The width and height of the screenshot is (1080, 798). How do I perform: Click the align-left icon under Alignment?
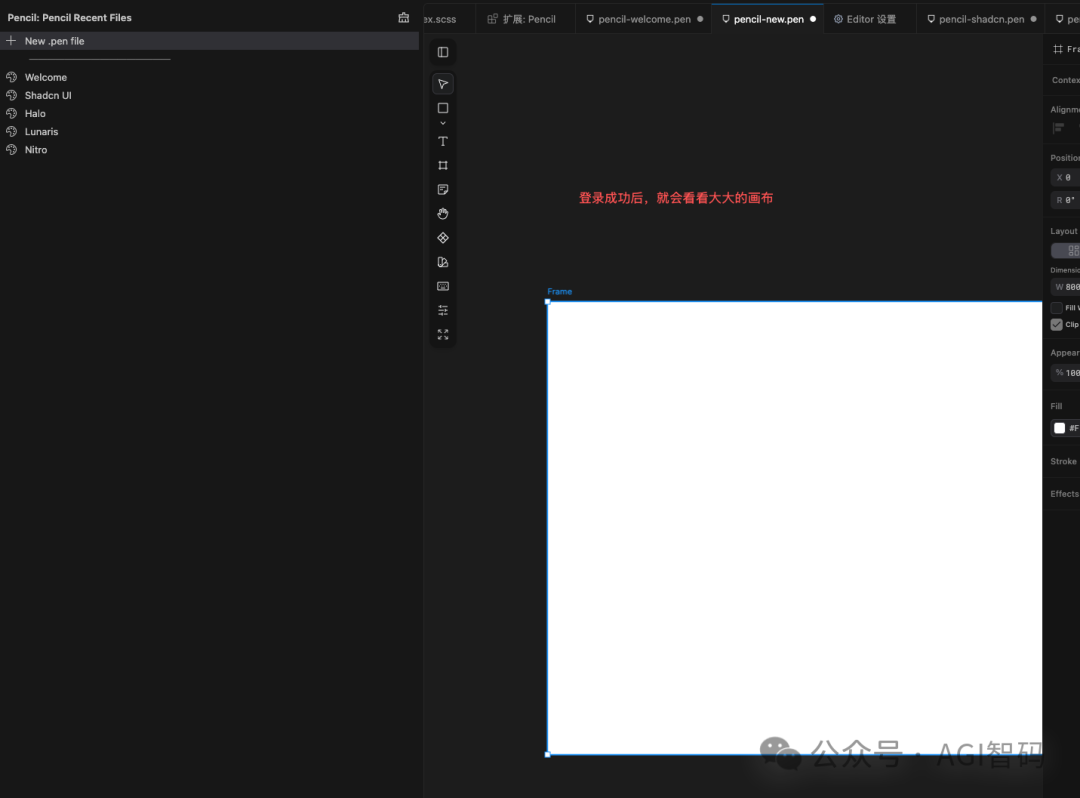(x=1059, y=127)
